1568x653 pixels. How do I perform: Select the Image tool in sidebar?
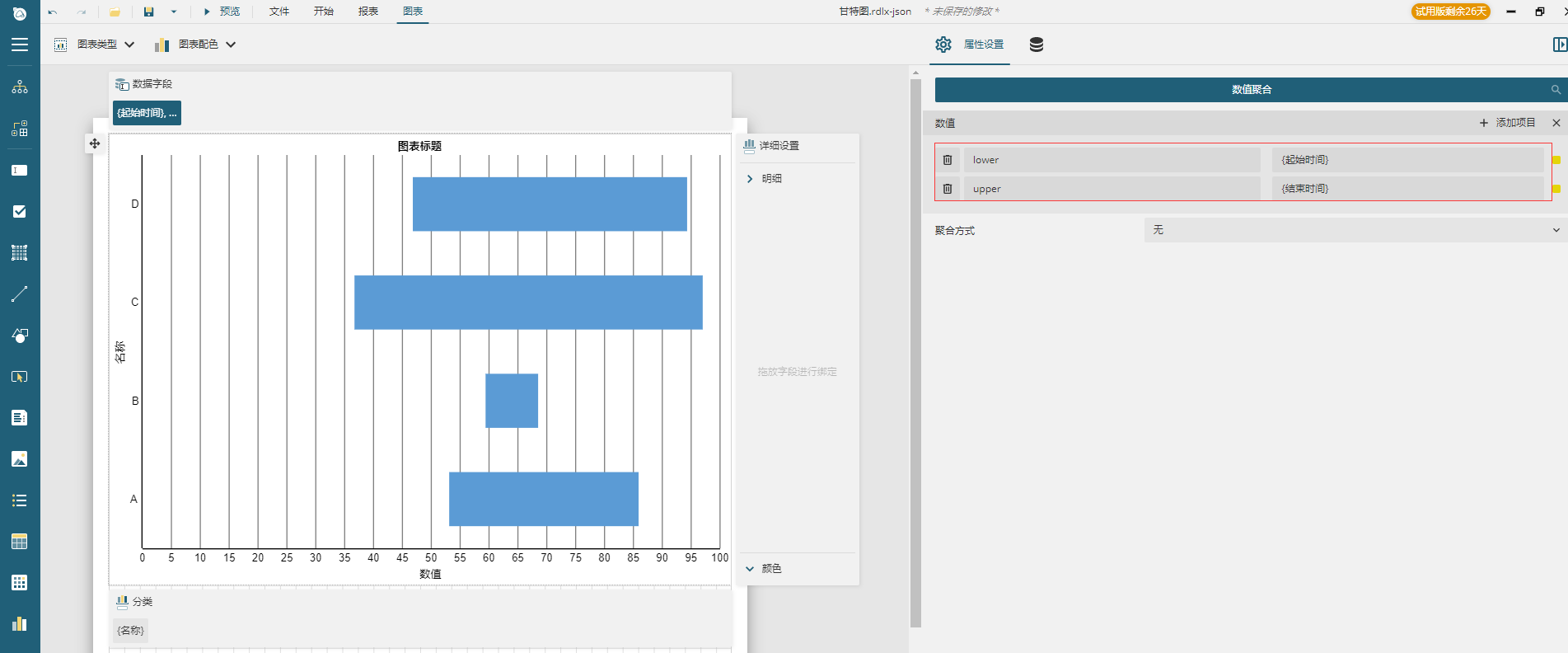coord(20,459)
